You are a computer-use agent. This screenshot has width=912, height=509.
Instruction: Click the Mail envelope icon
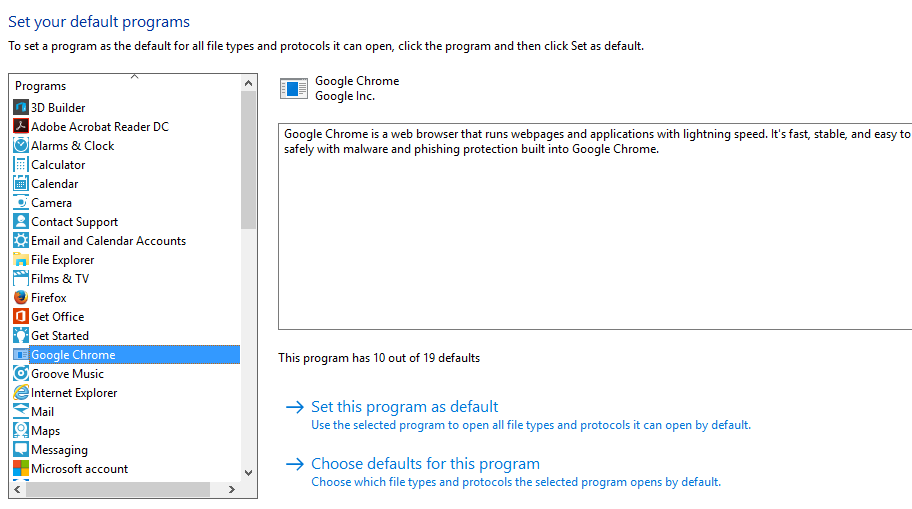21,412
